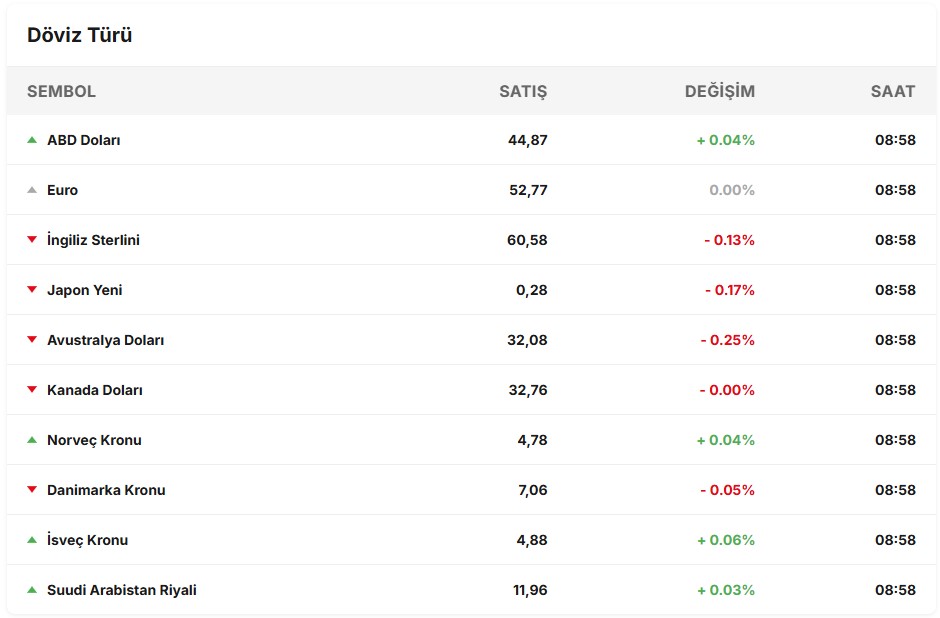Click the SEMBOL column header
Image resolution: width=940 pixels, height=618 pixels.
pos(61,91)
